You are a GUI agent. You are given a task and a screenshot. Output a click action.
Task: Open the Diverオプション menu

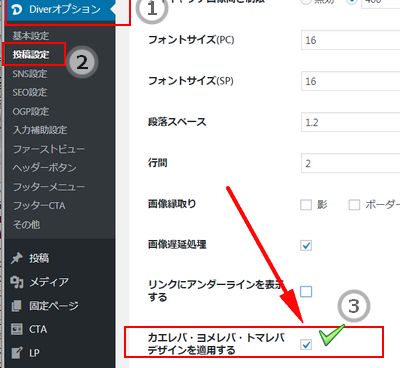60,10
